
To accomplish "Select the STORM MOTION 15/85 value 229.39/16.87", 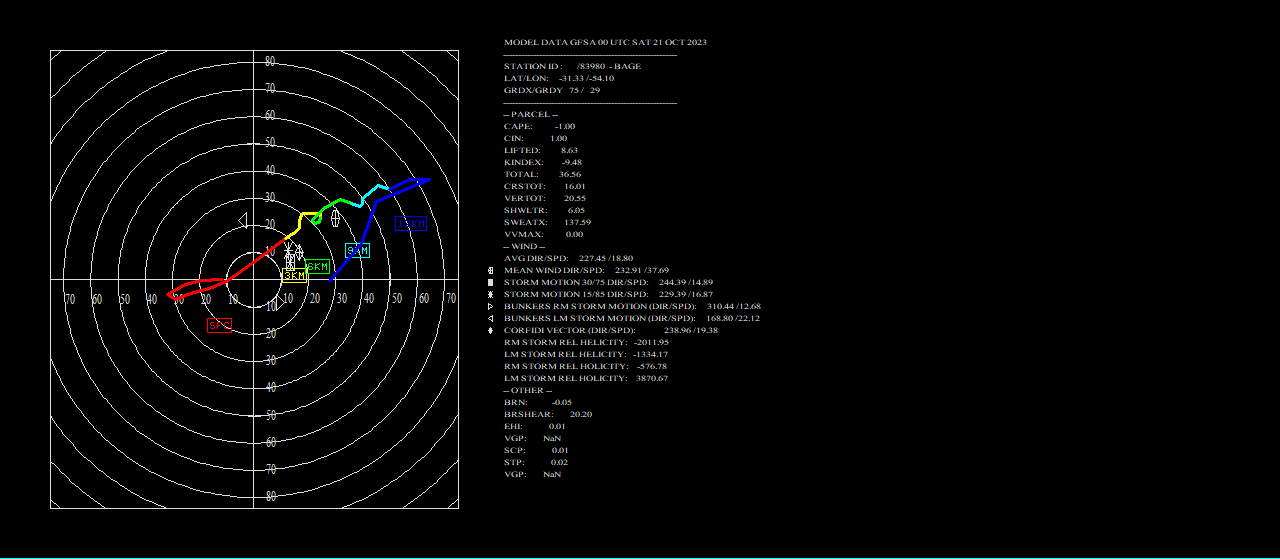I will click(685, 294).
